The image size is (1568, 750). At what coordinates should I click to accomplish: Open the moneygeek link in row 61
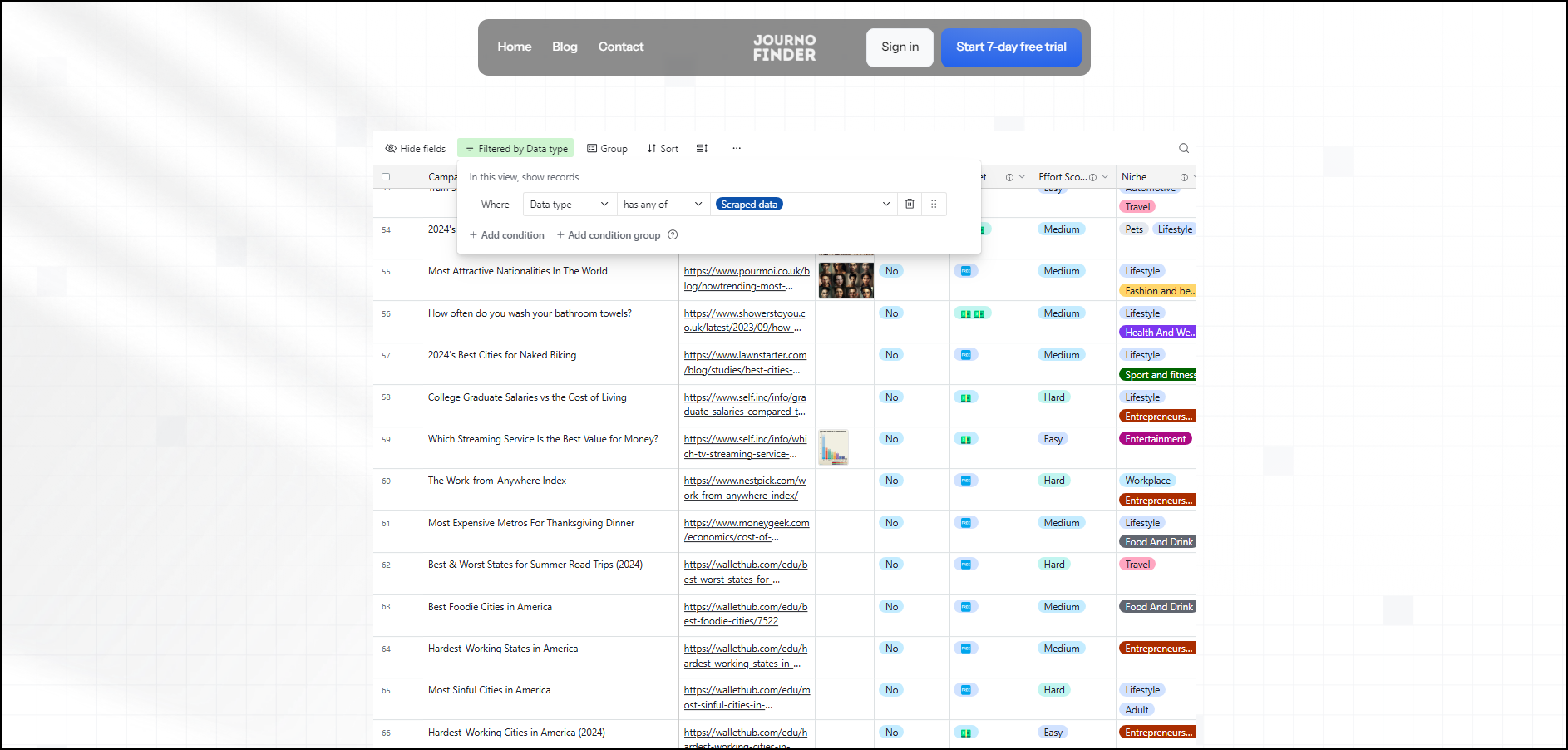tap(746, 530)
